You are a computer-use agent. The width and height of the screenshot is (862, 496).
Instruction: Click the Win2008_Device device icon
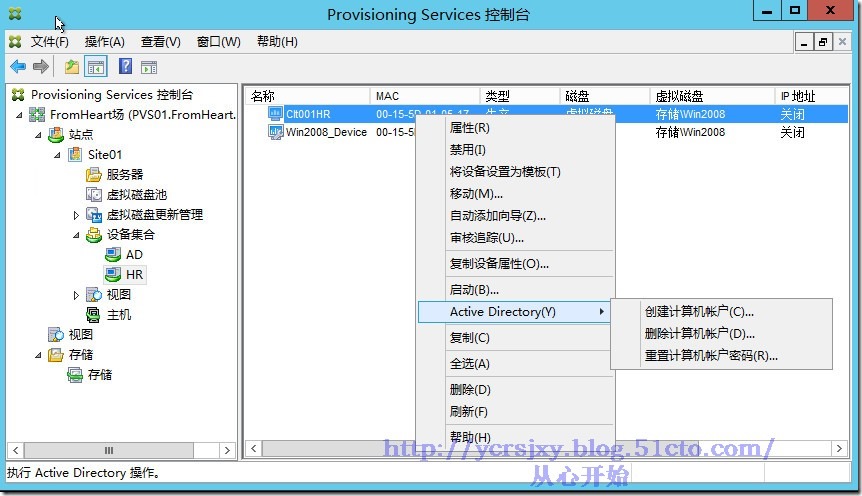pos(275,132)
